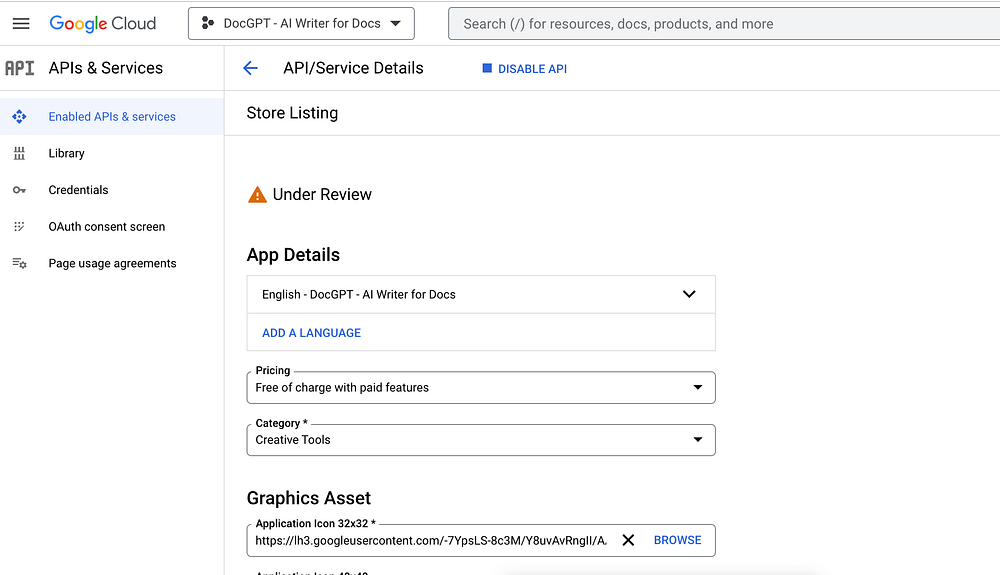Open the hamburger navigation menu
This screenshot has width=1000, height=575.
pyautogui.click(x=21, y=23)
